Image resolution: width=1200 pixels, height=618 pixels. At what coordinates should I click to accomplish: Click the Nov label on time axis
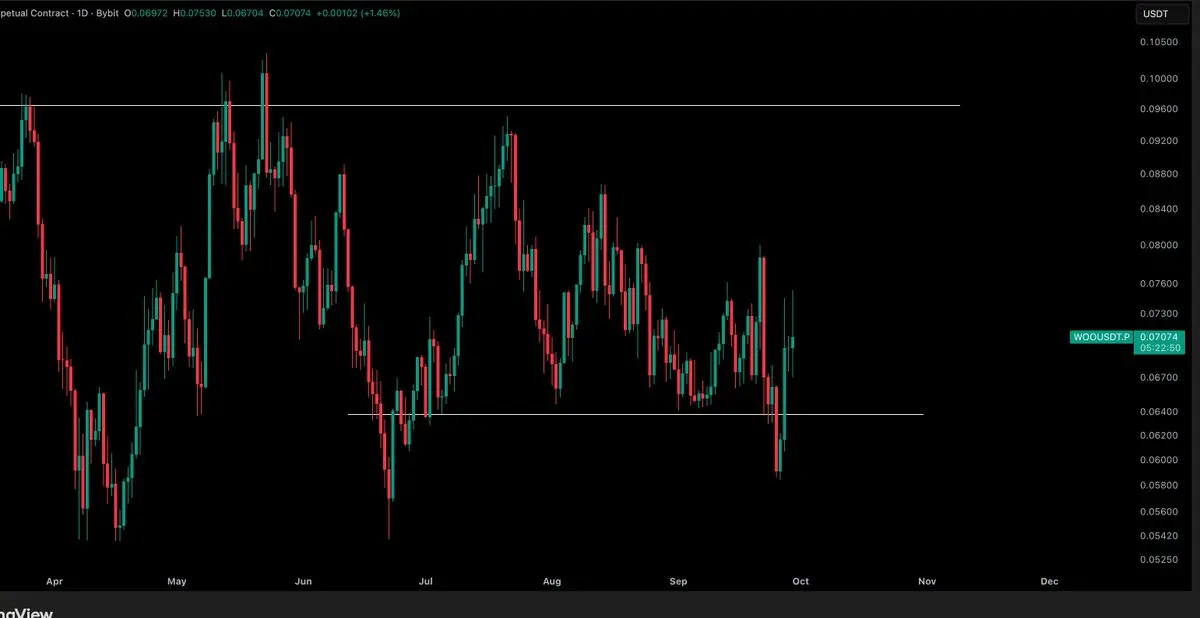click(x=927, y=581)
